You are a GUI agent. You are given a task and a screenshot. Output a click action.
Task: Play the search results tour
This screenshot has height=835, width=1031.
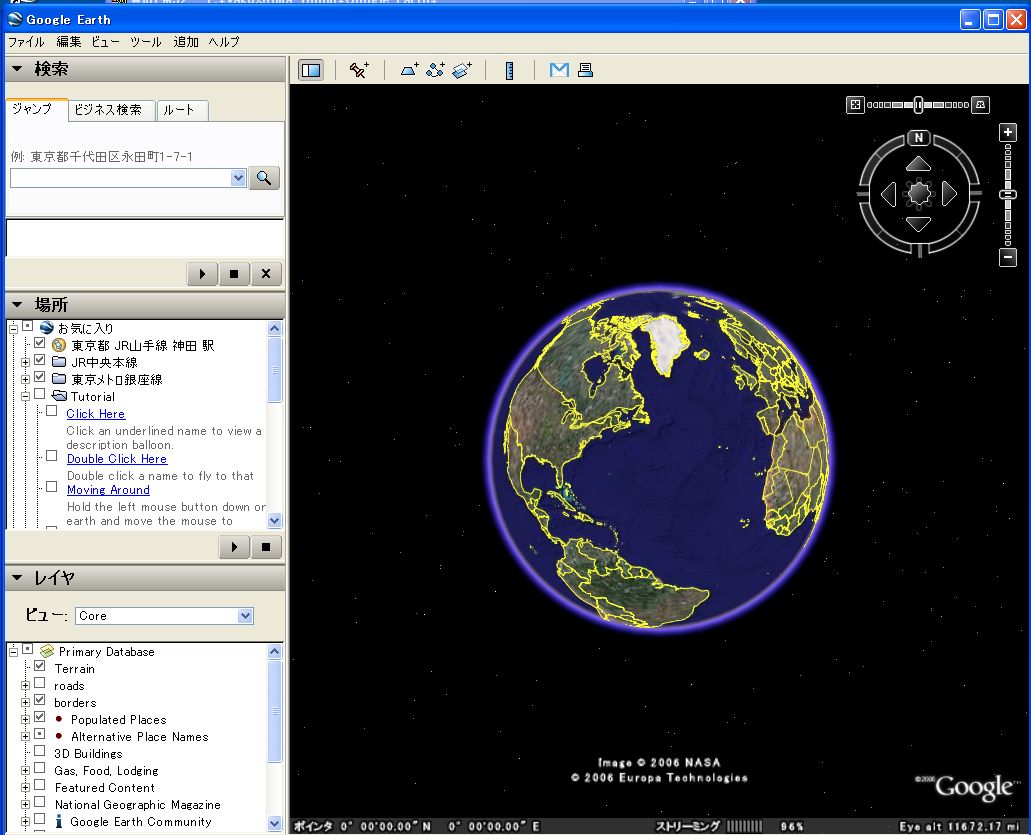click(203, 274)
